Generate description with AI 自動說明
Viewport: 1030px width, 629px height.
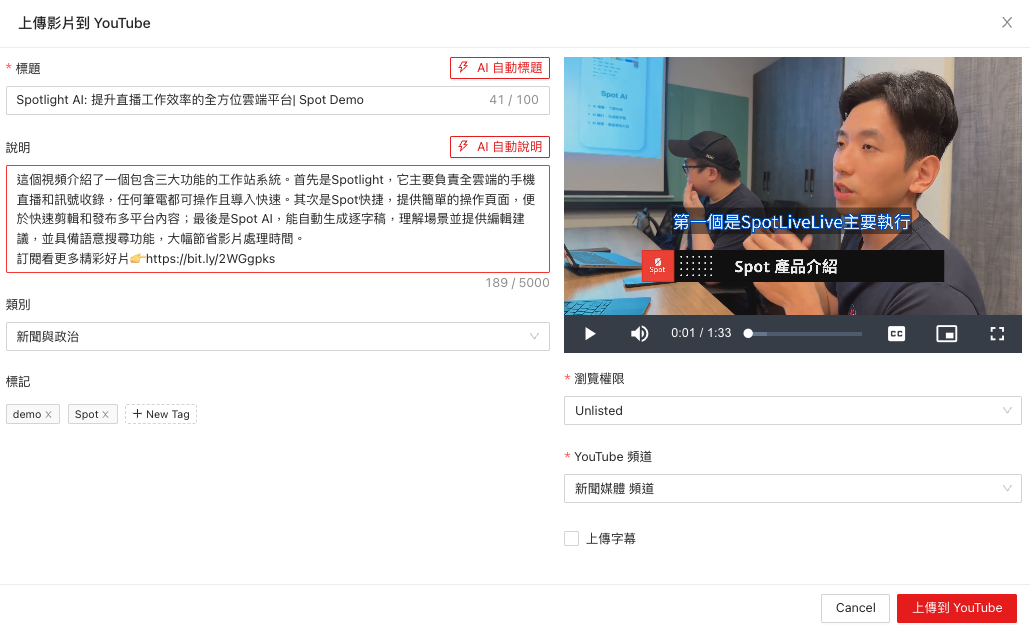[500, 146]
